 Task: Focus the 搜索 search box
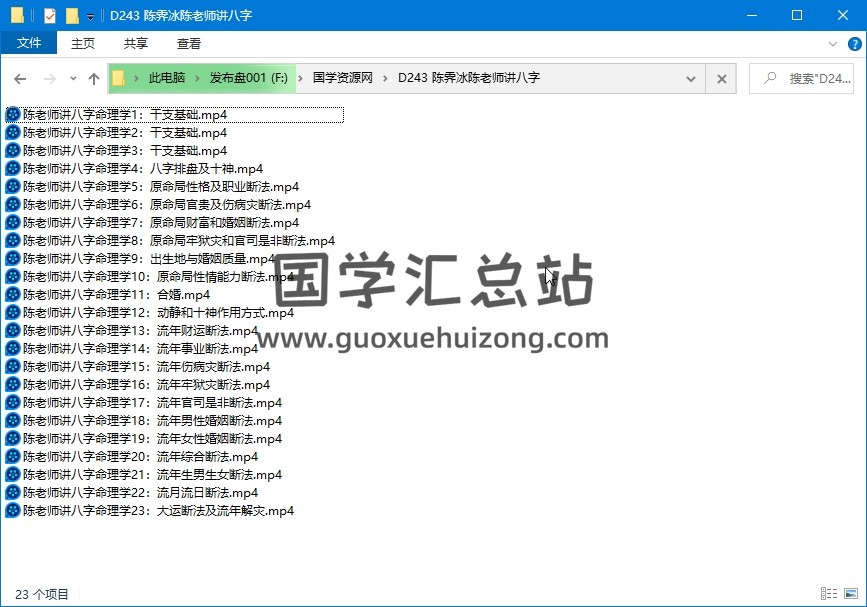(801, 79)
